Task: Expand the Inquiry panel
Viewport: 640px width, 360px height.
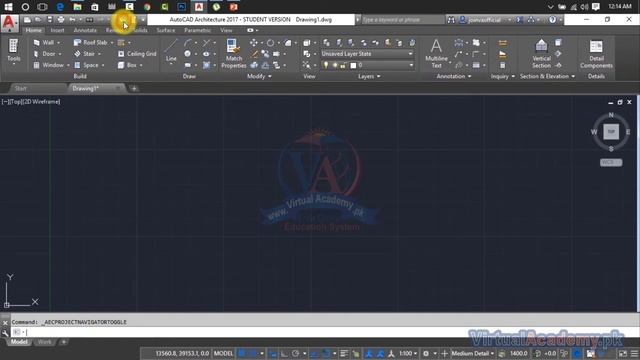Action: (502, 76)
